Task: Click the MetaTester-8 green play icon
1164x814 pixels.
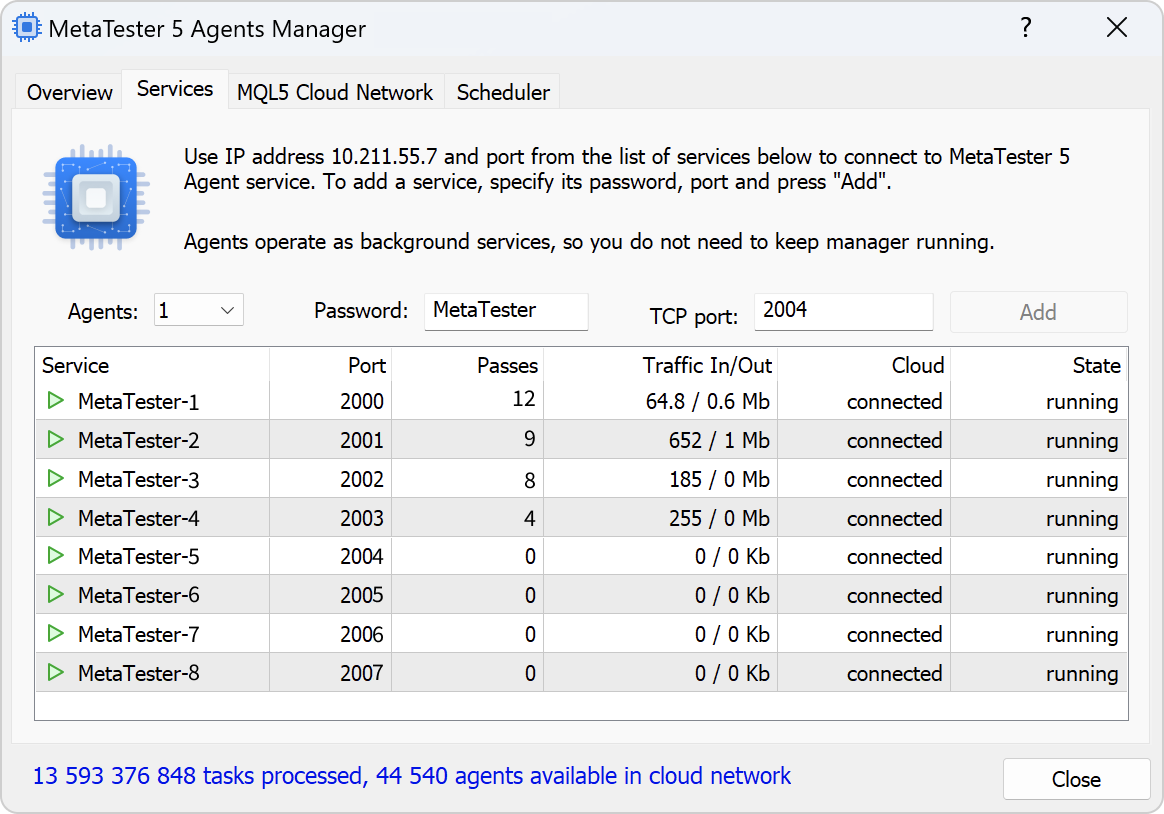Action: [56, 672]
